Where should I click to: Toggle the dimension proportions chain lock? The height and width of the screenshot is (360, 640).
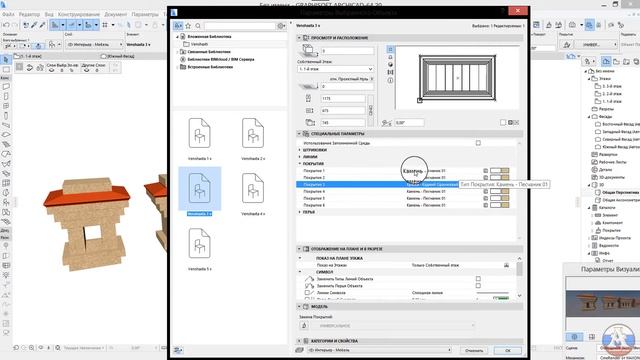point(371,110)
